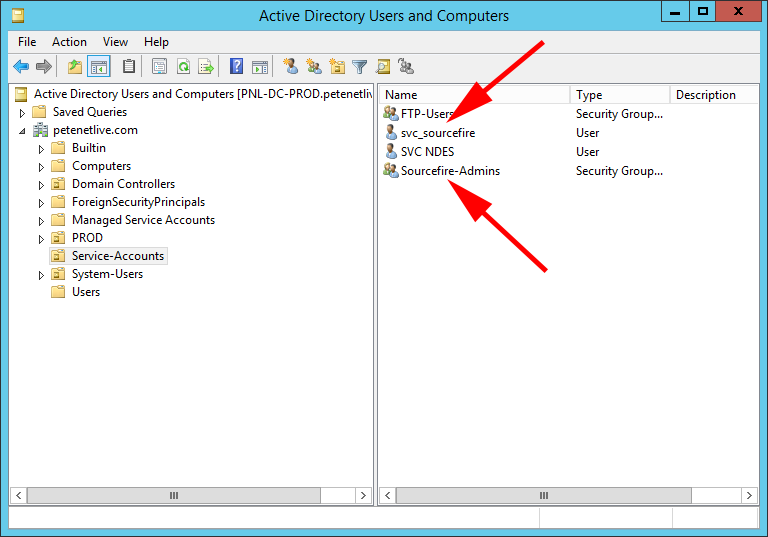Screen dimensions: 768x537
Task: Select Active Directory Users and Computers root node
Action: pos(202,94)
